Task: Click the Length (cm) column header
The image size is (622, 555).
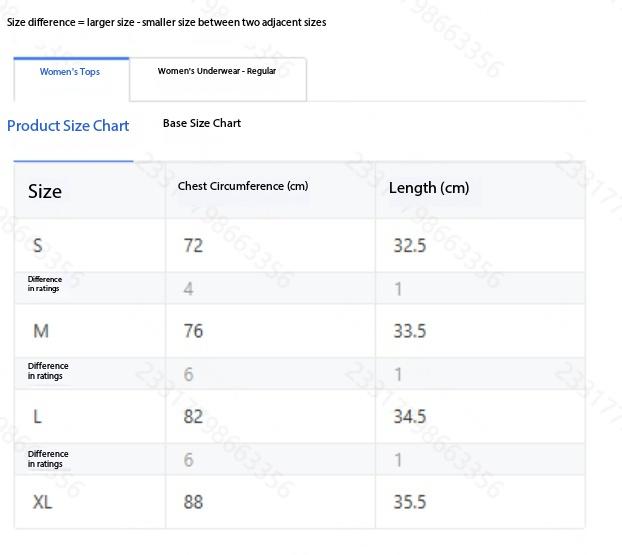Action: 428,188
